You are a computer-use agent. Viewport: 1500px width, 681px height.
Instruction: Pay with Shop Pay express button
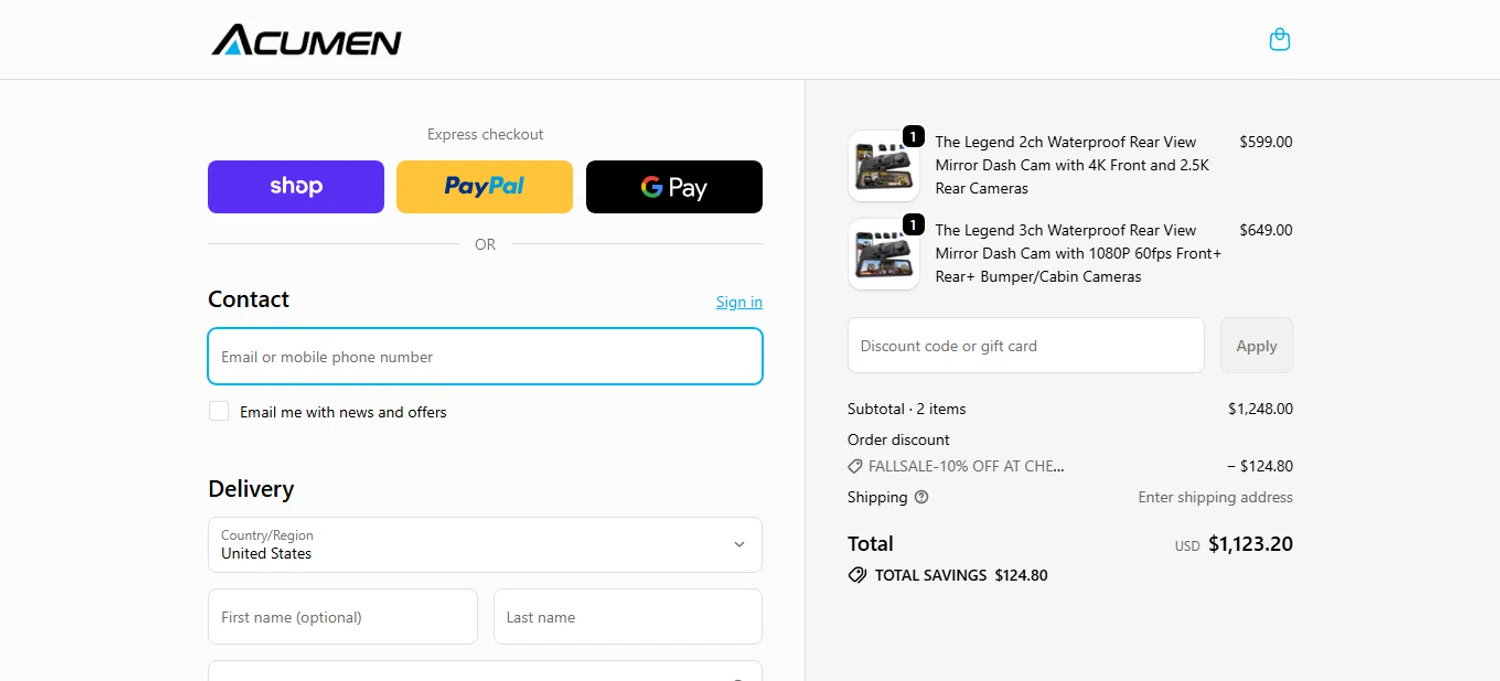click(296, 187)
